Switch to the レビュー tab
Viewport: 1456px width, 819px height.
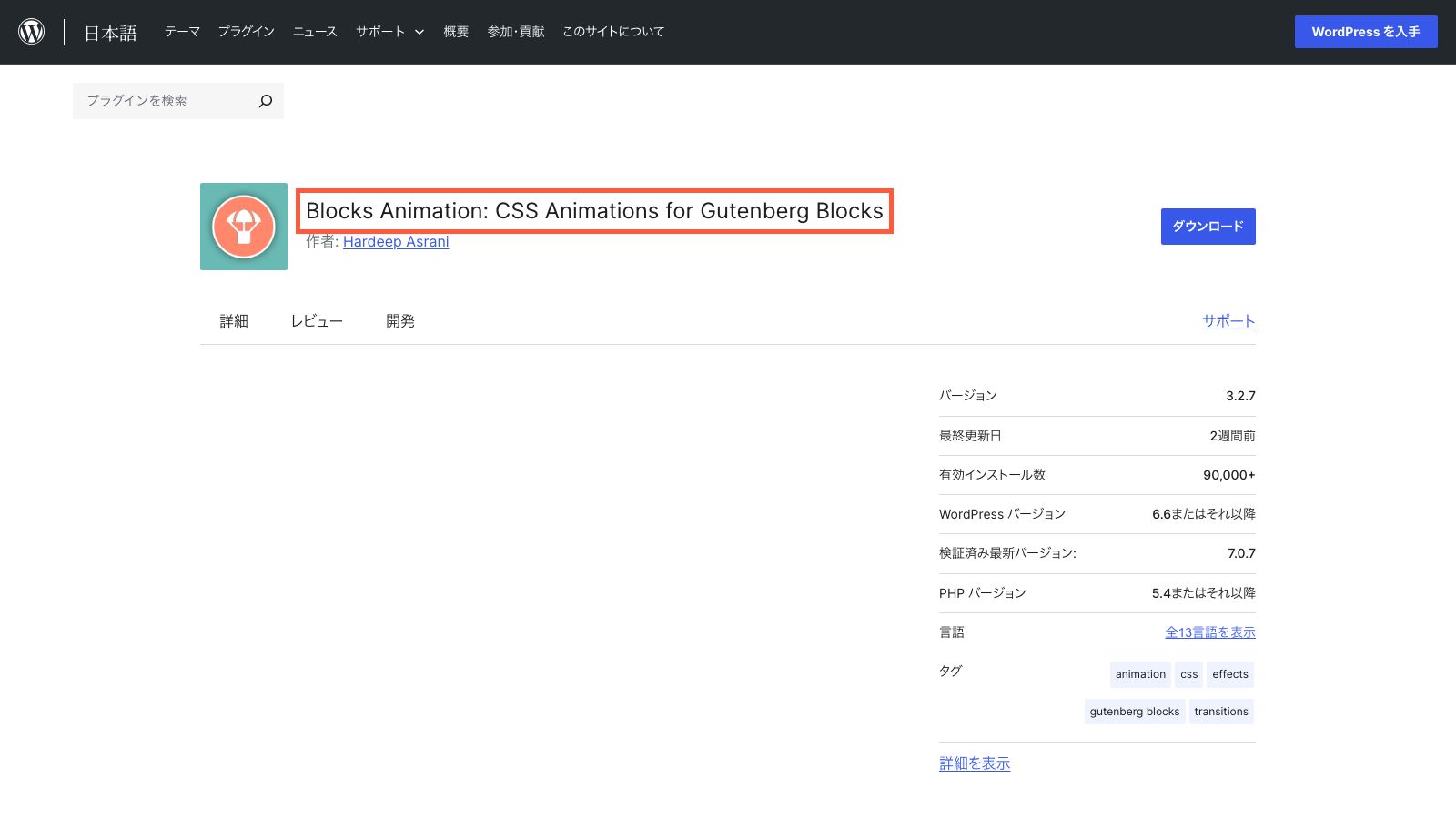[x=317, y=321]
